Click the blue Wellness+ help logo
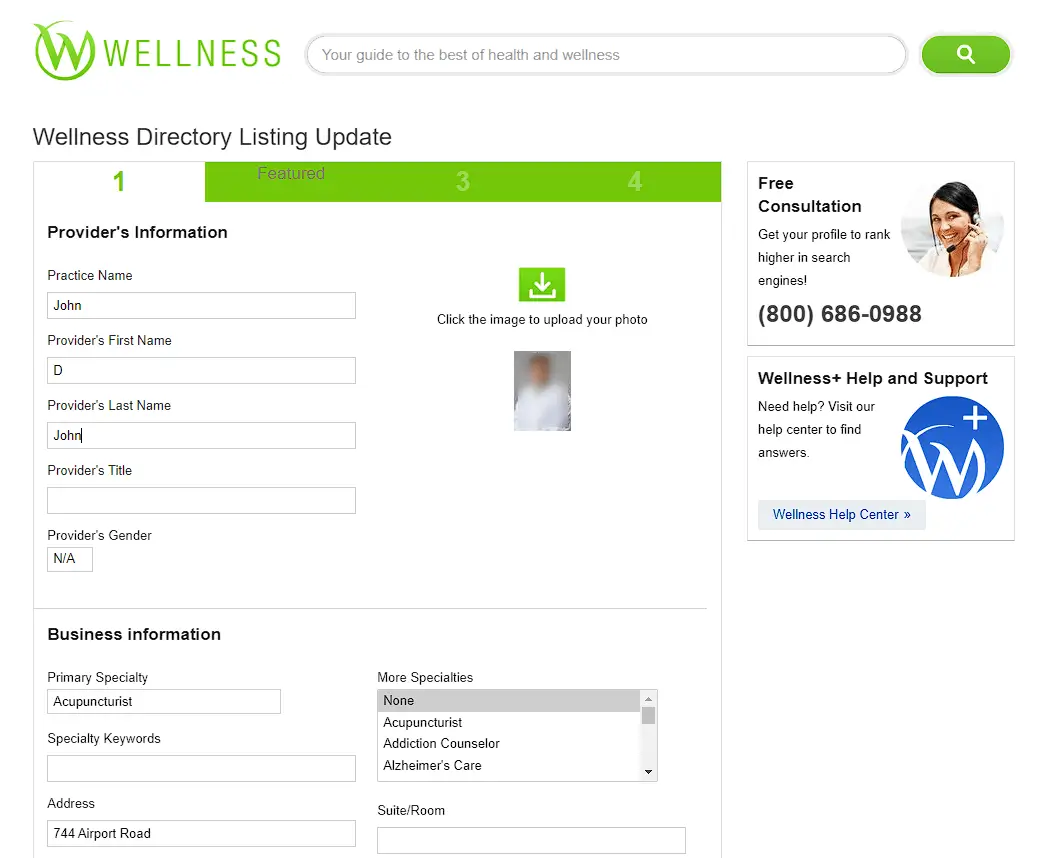Image resolution: width=1038 pixels, height=858 pixels. point(952,447)
